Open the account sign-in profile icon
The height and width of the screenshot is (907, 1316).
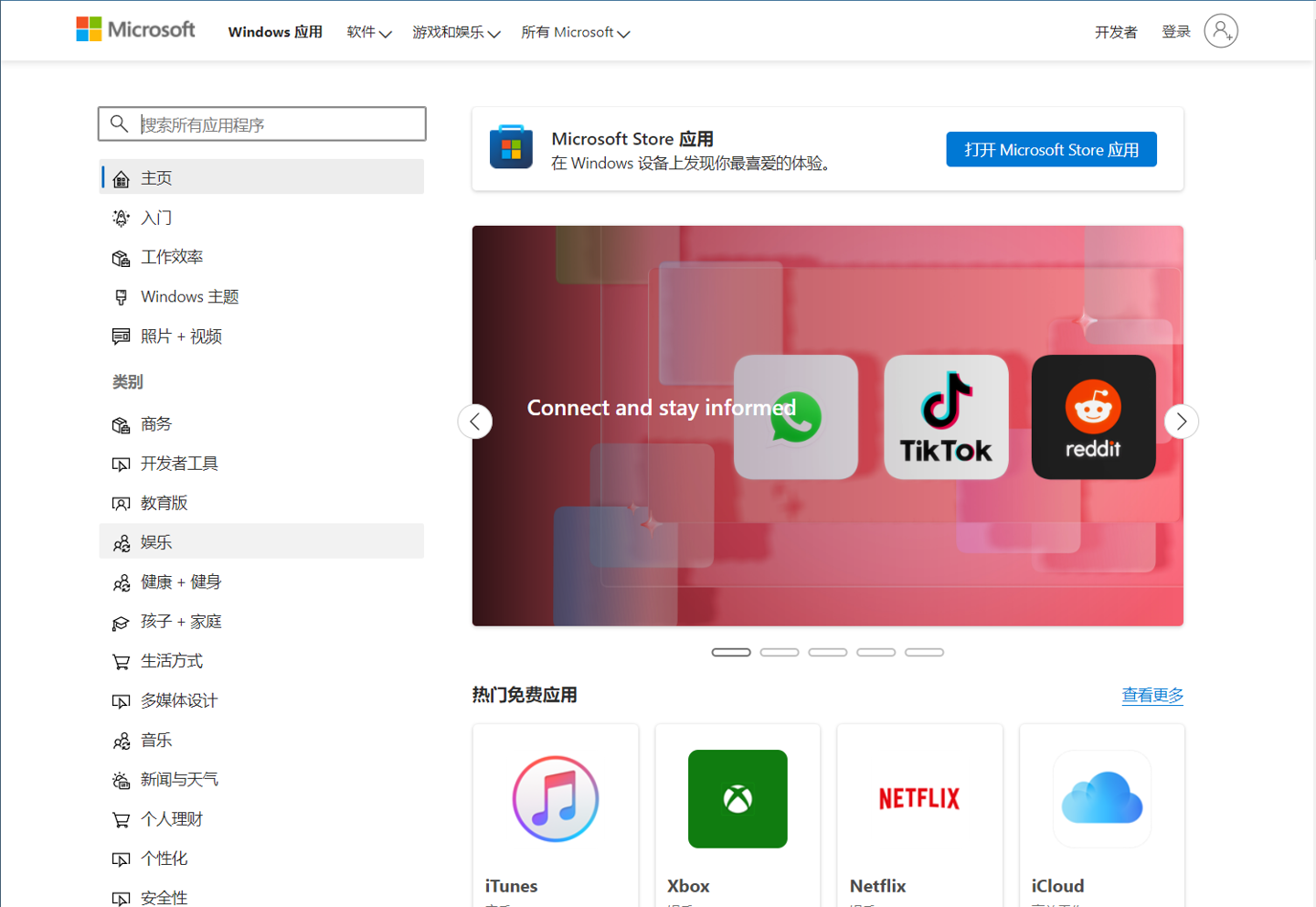pyautogui.click(x=1221, y=31)
